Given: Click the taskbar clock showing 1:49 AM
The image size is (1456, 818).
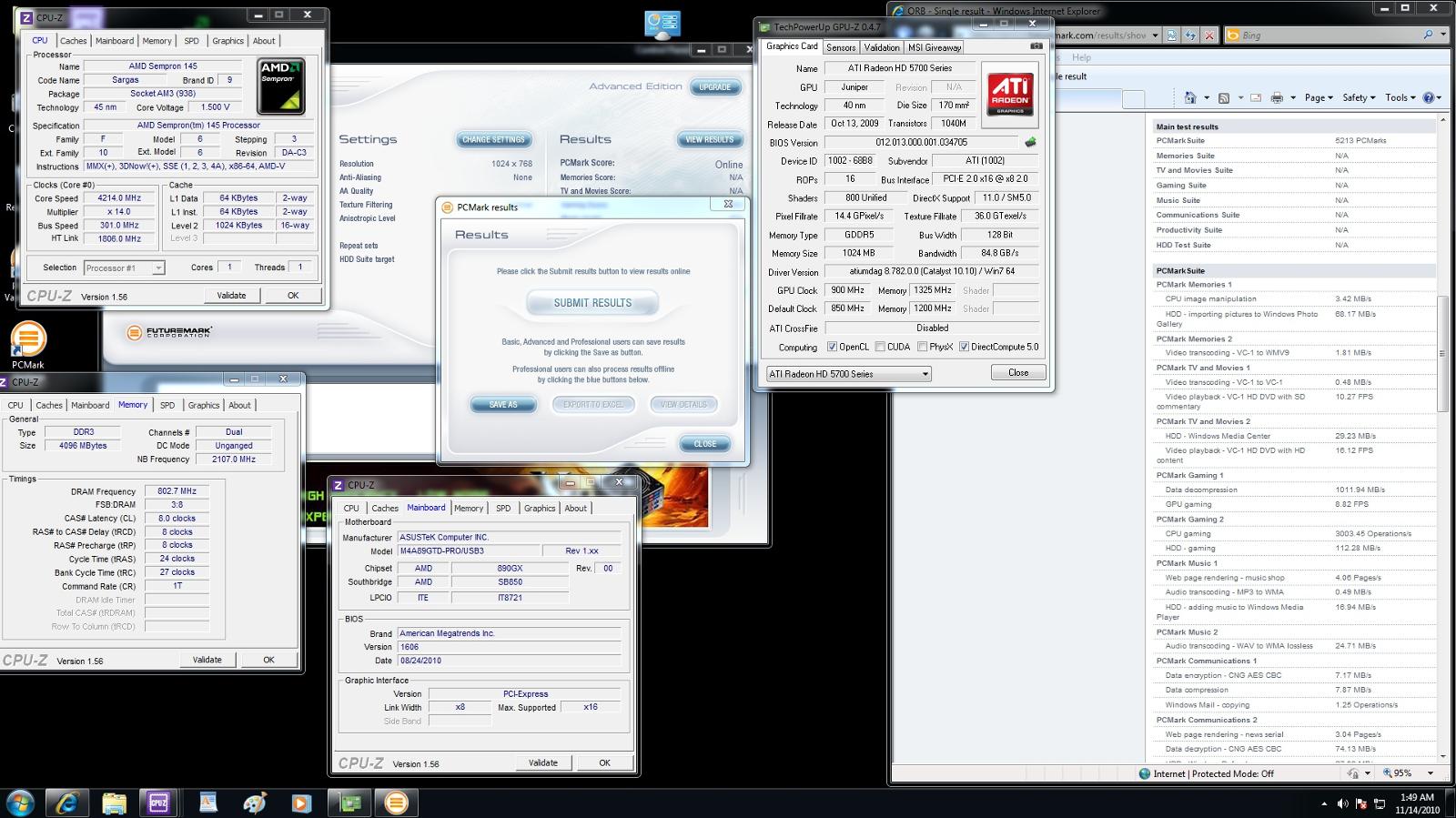Looking at the screenshot, I should [1417, 803].
